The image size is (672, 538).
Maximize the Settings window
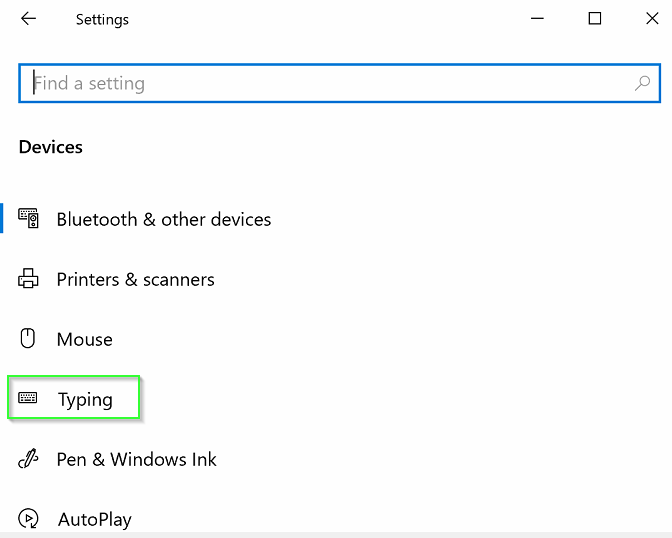coord(594,18)
